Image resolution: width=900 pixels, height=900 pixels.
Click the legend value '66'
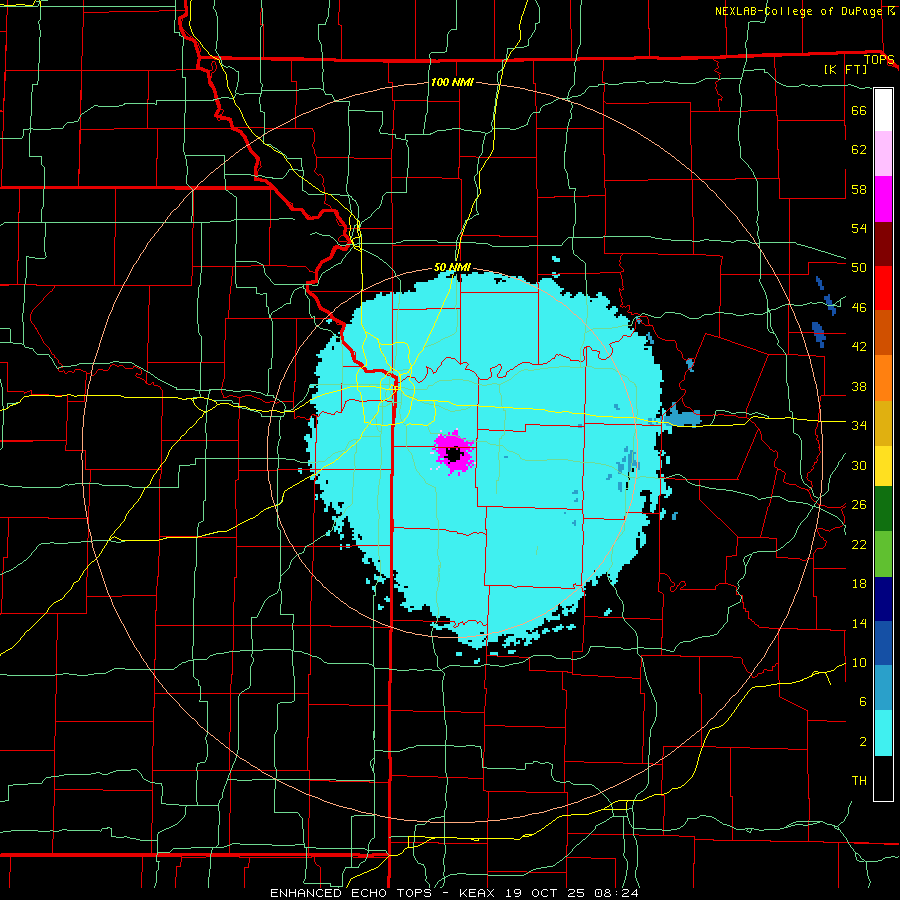[x=859, y=110]
